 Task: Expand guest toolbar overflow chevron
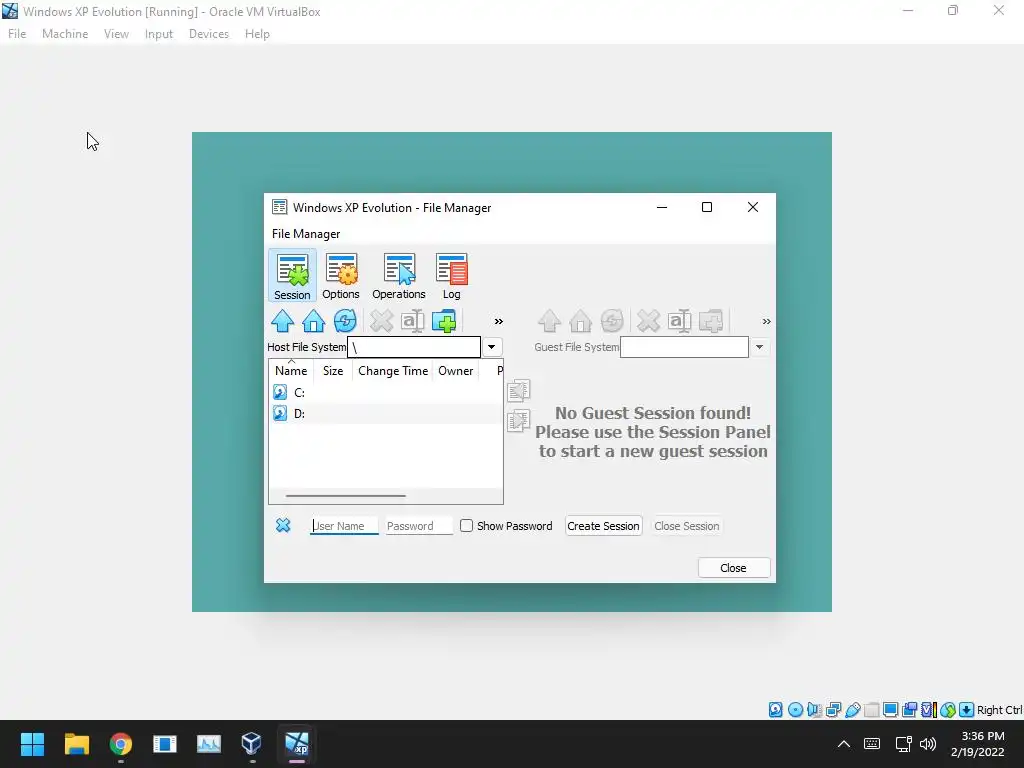[x=767, y=321]
